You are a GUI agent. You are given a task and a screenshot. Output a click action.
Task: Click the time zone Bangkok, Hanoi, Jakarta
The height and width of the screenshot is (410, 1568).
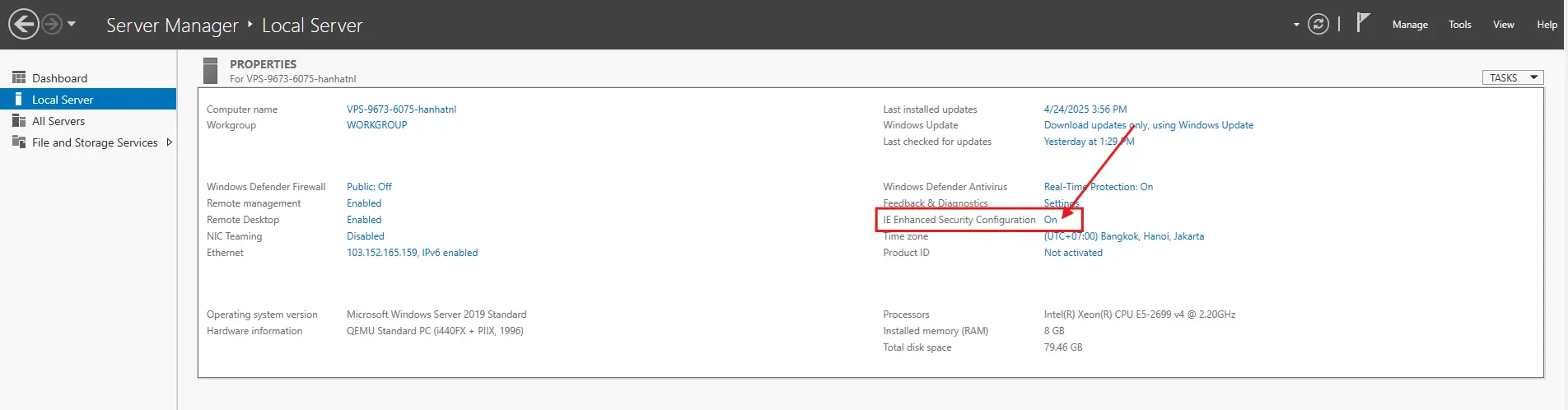(1124, 236)
